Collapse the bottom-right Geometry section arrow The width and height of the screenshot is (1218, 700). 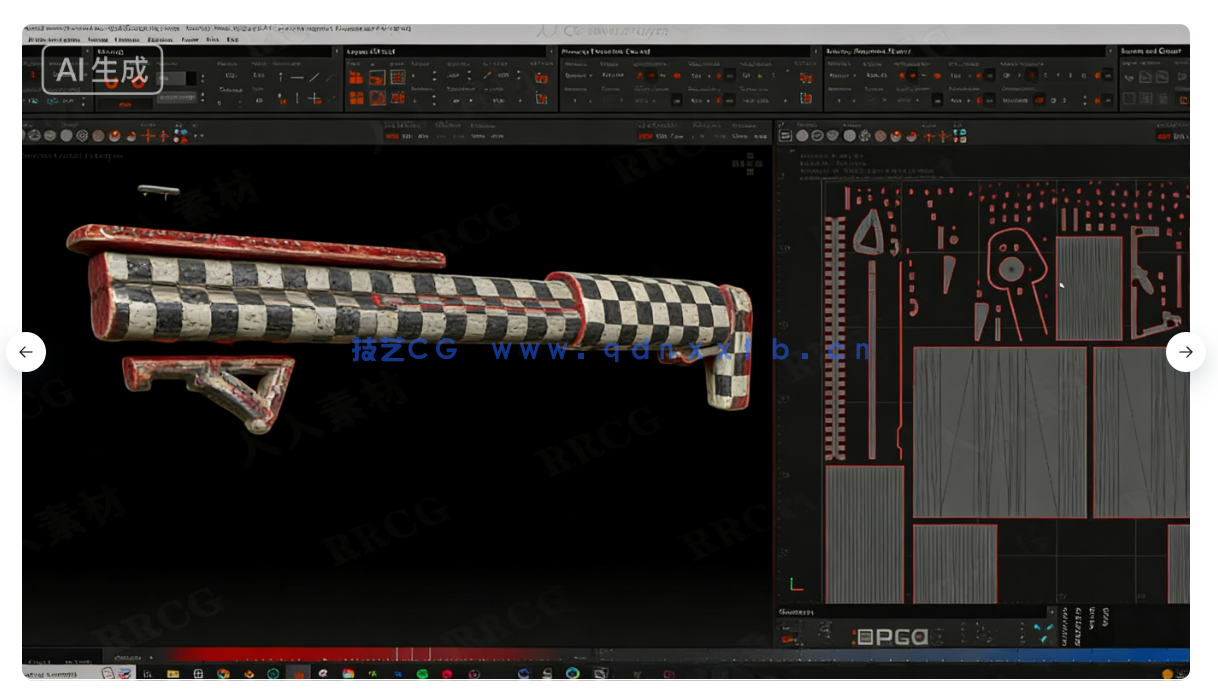coord(1052,610)
